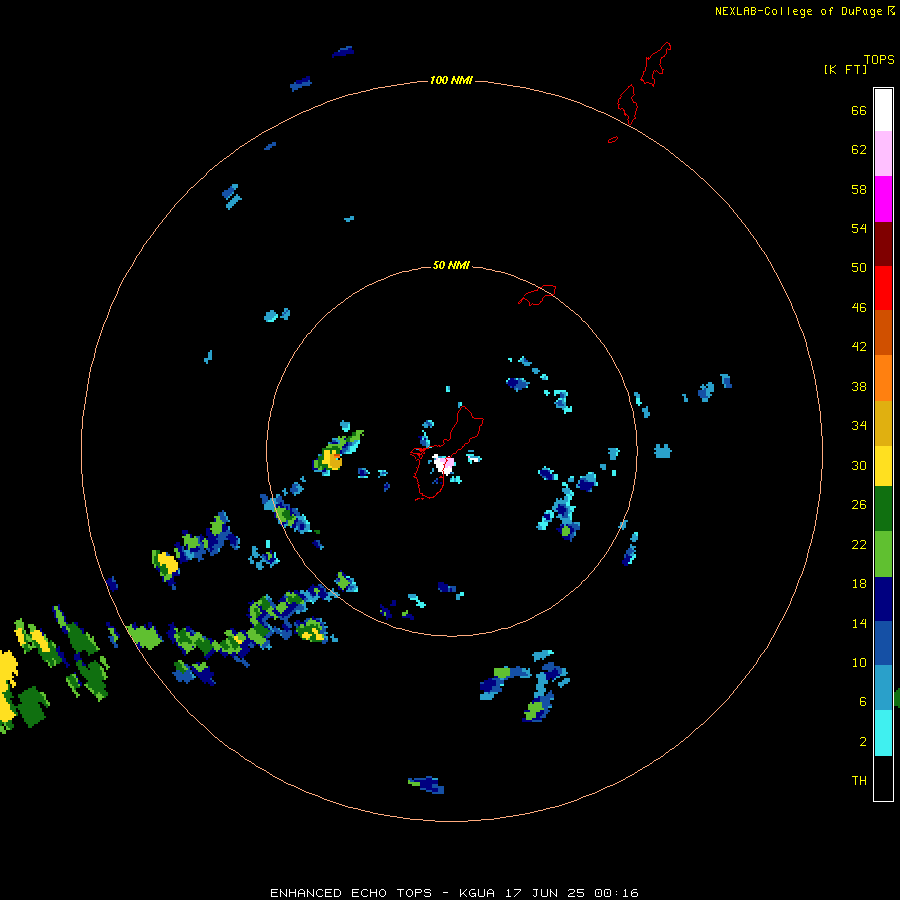Click the white-pink echo cell over Guam
This screenshot has width=900, height=900.
pyautogui.click(x=444, y=463)
